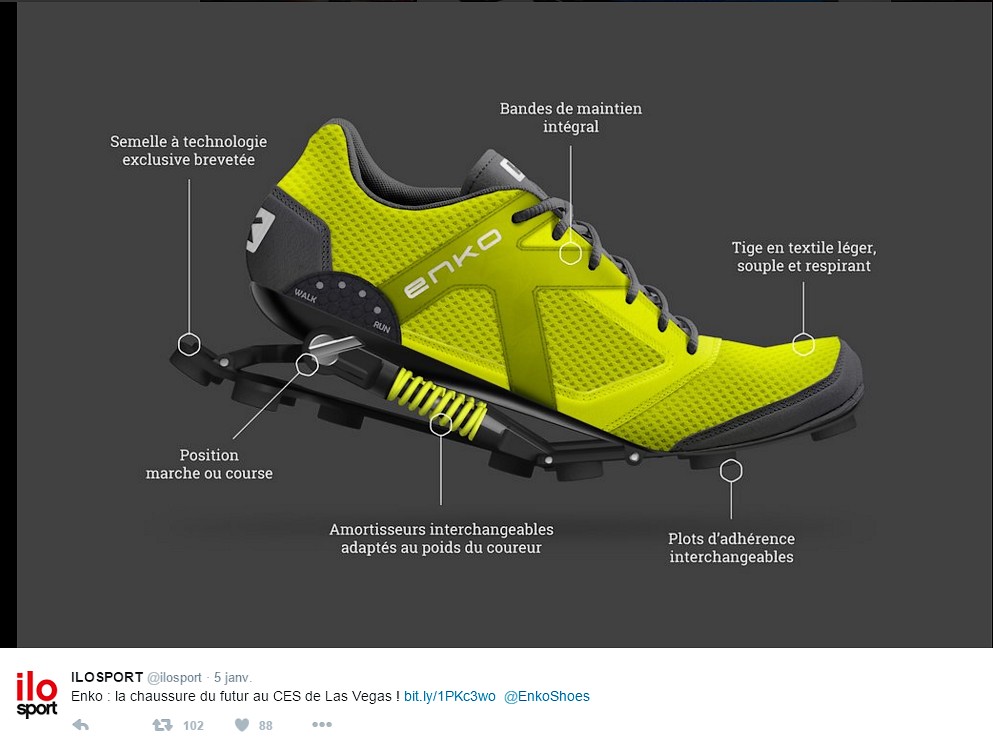Click the reply arrow icon under the tweet
The image size is (993, 751).
[81, 725]
